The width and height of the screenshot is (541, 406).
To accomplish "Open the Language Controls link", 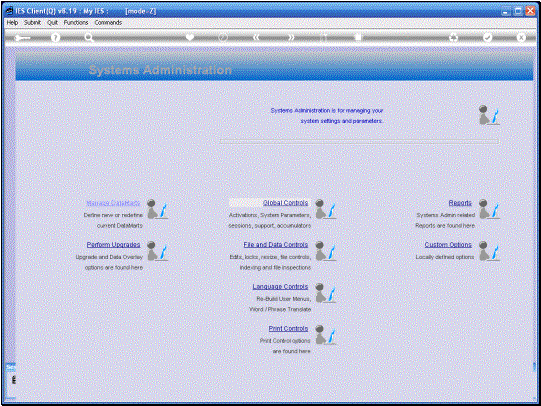I will coord(280,287).
